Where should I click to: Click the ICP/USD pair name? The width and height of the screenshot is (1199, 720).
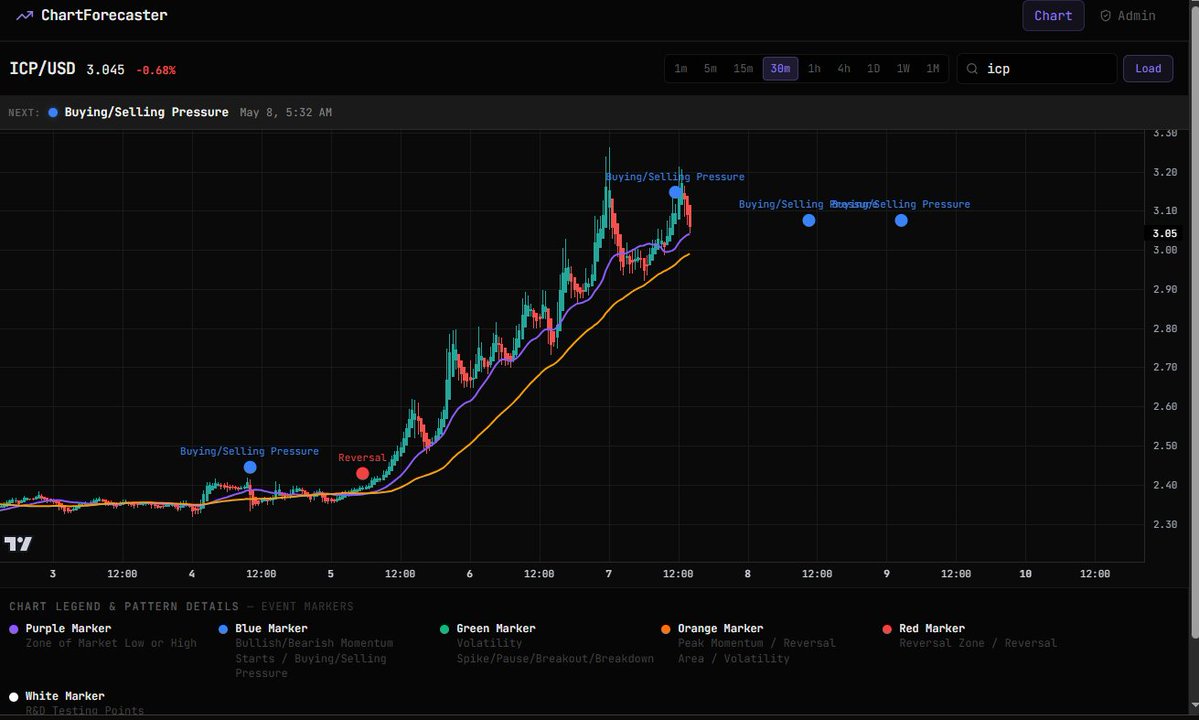[42, 69]
